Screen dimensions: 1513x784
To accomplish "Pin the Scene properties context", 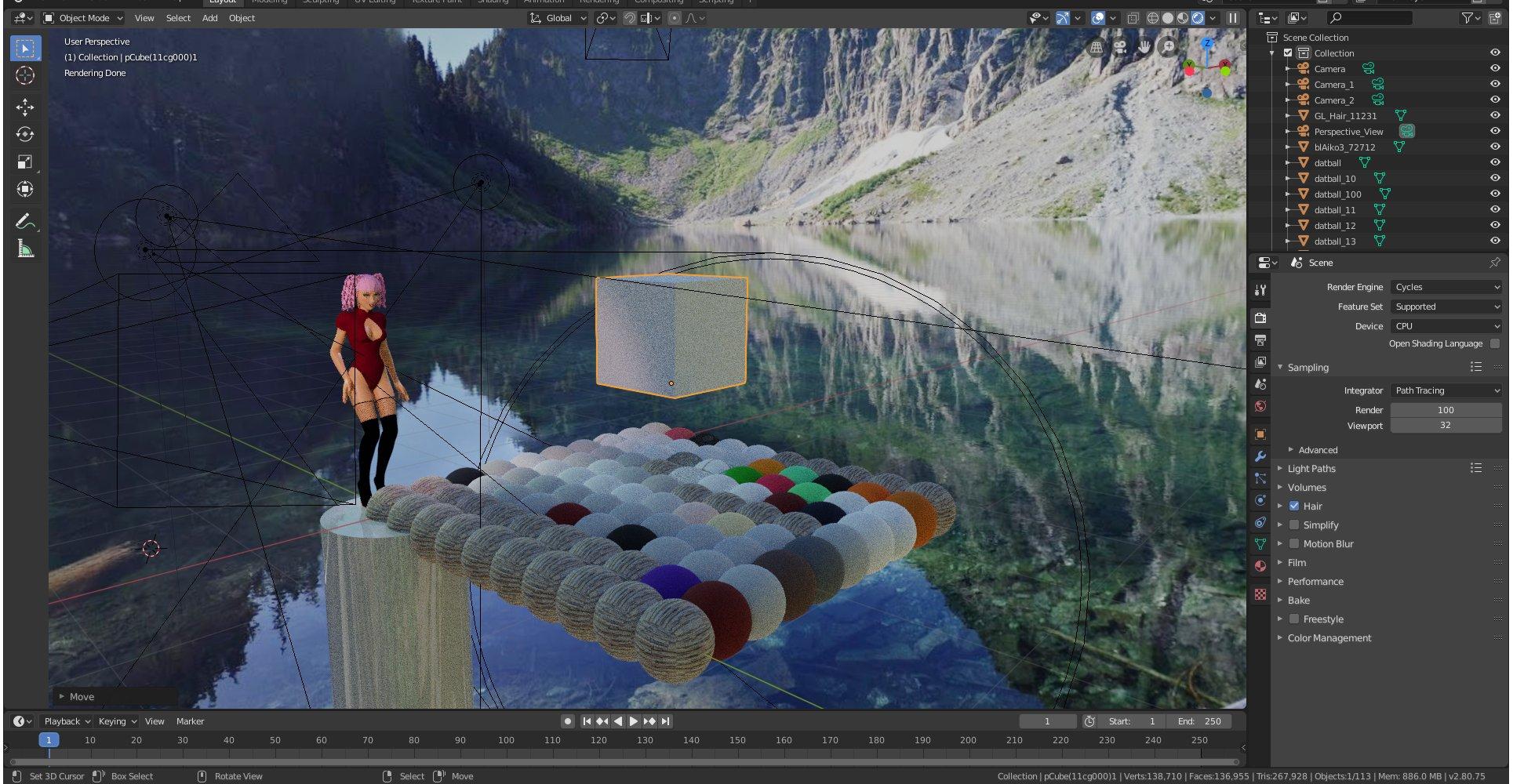I will click(x=1494, y=263).
